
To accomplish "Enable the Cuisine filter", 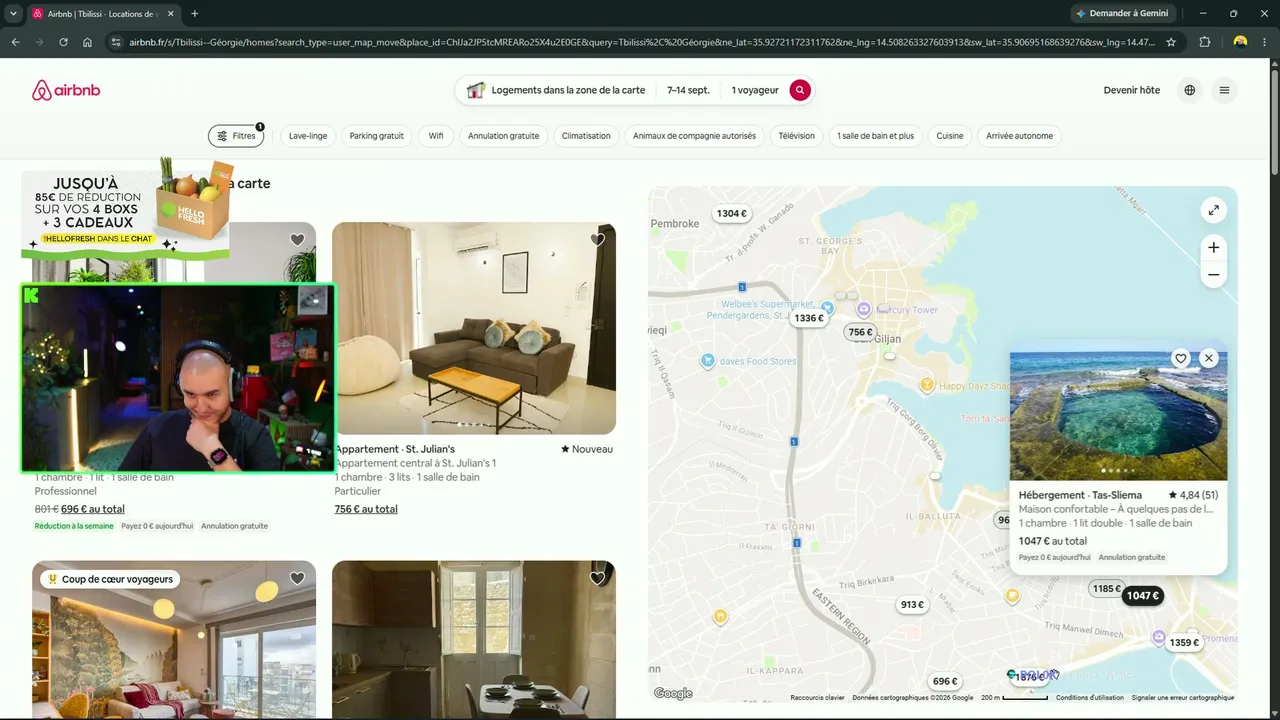I will click(x=950, y=136).
